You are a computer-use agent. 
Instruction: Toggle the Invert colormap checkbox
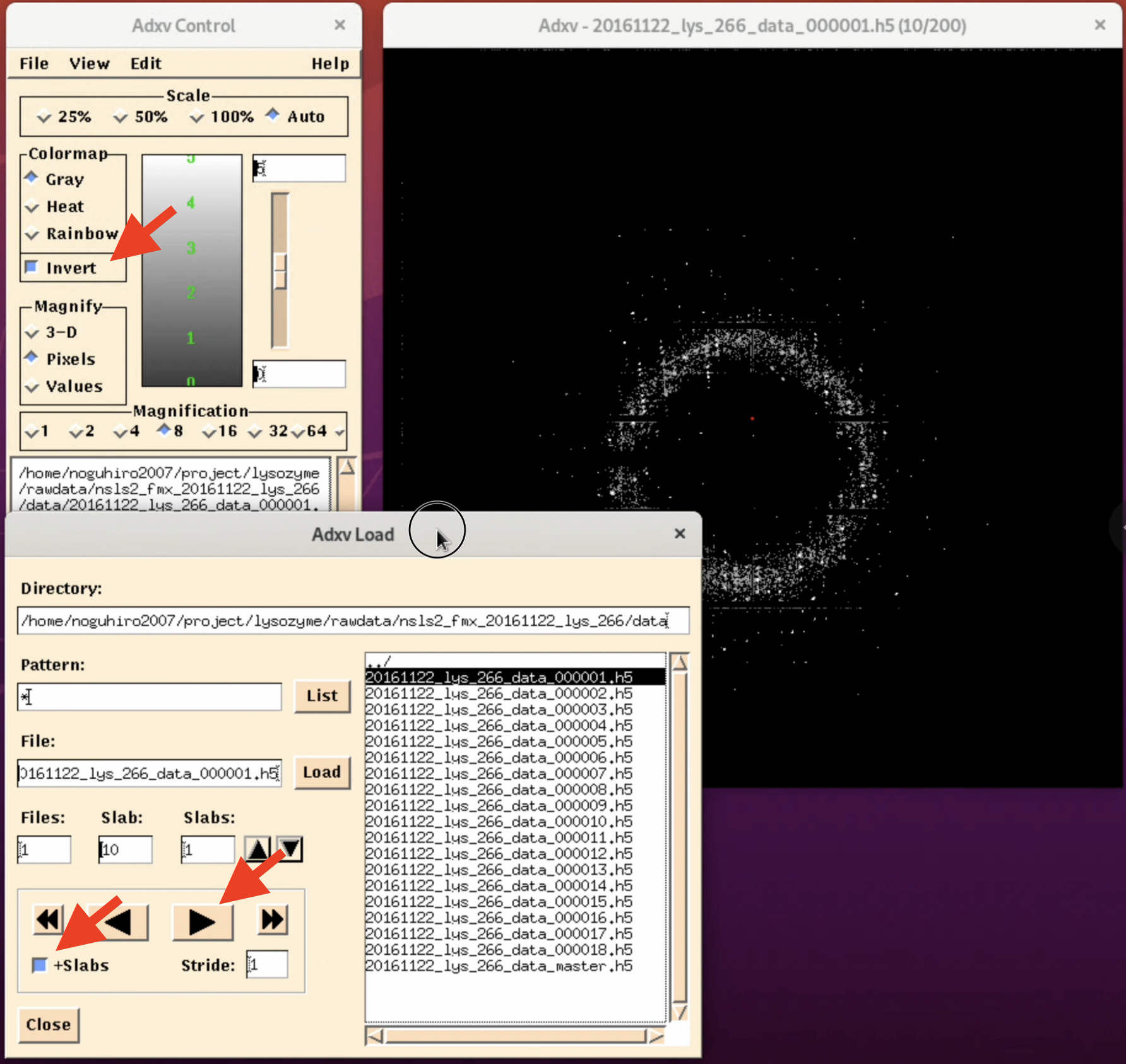coord(32,267)
